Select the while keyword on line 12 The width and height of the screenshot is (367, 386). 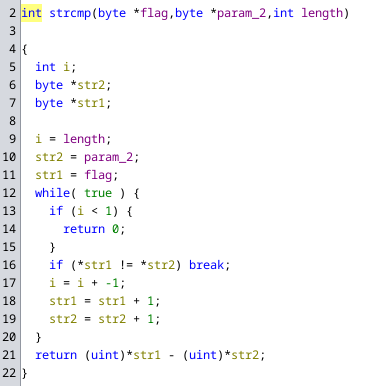point(52,193)
